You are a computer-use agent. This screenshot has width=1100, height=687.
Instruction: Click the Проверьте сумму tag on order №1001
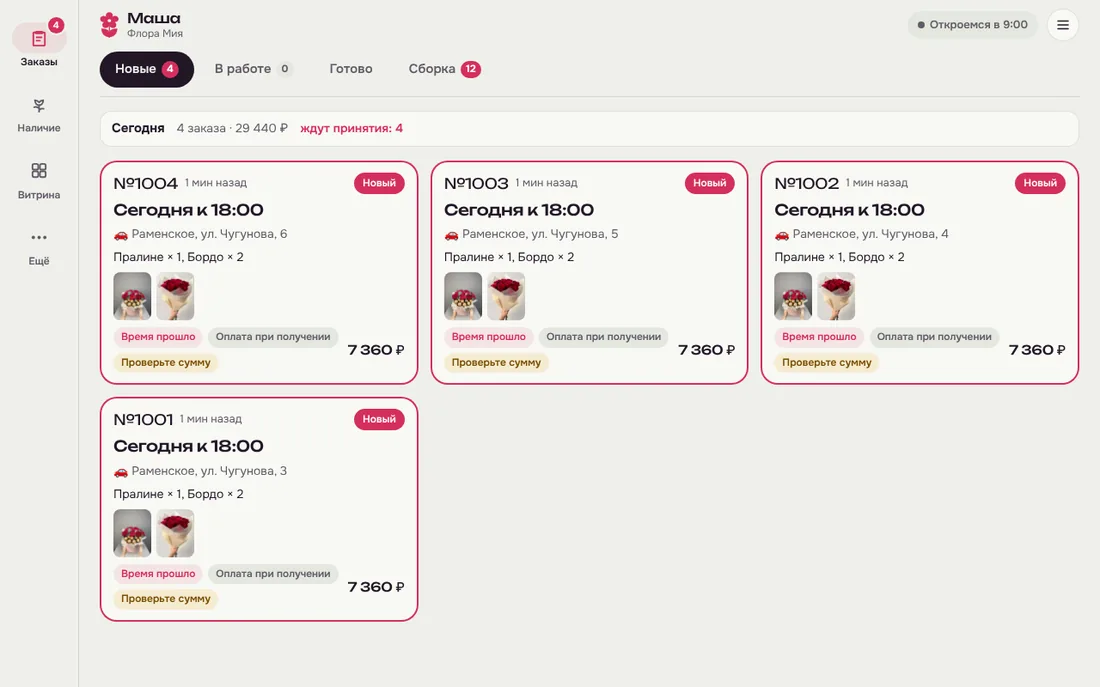(166, 599)
